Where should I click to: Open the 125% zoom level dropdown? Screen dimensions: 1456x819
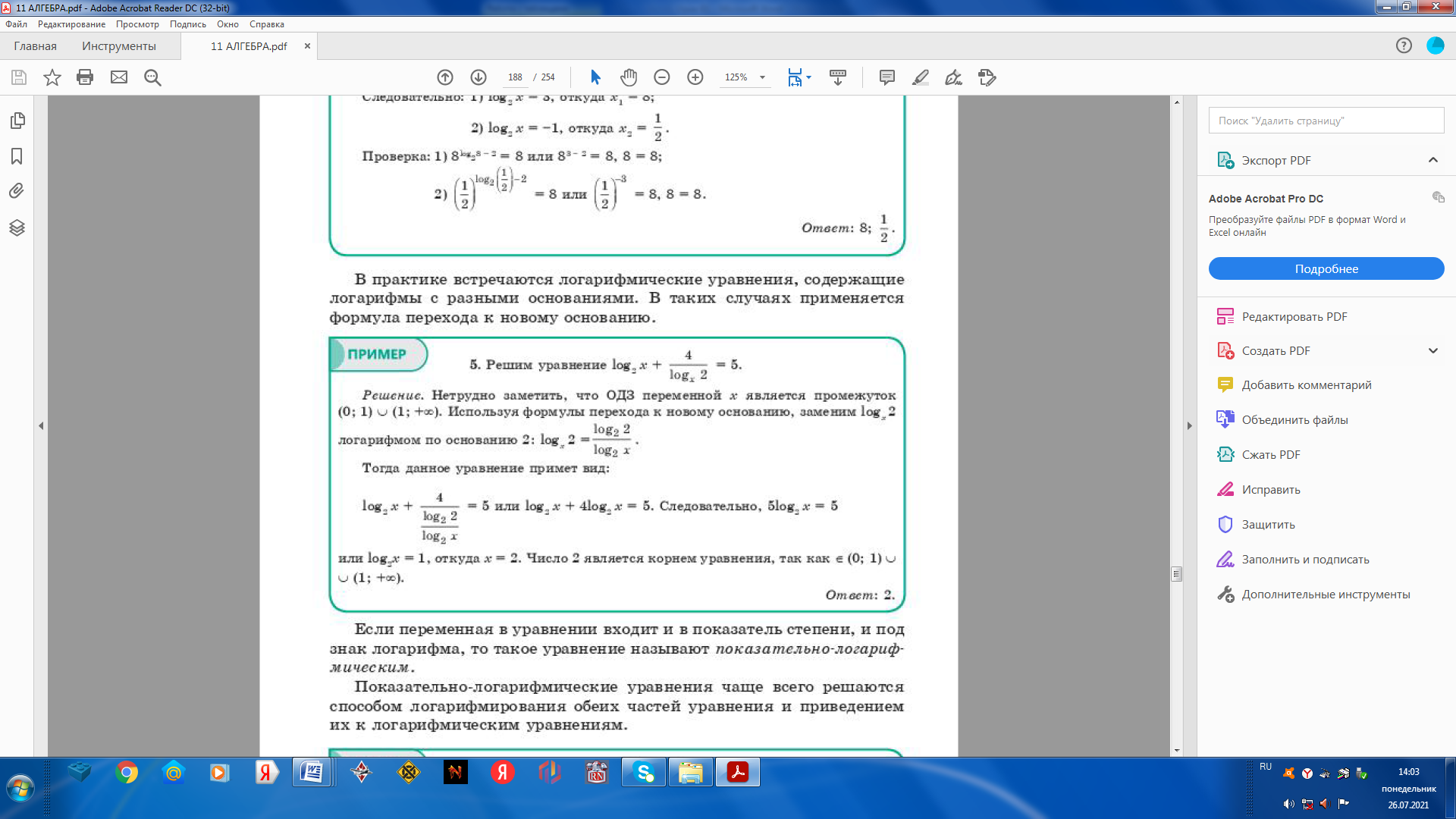point(762,77)
